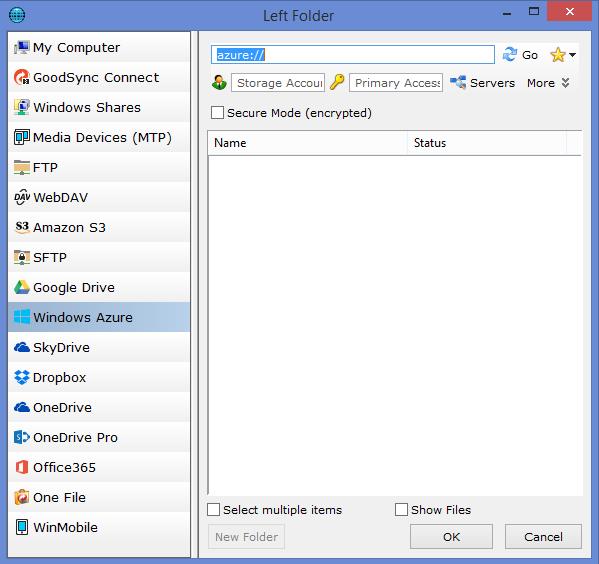
Task: Close the Left Folder dialog
Action: 570,11
